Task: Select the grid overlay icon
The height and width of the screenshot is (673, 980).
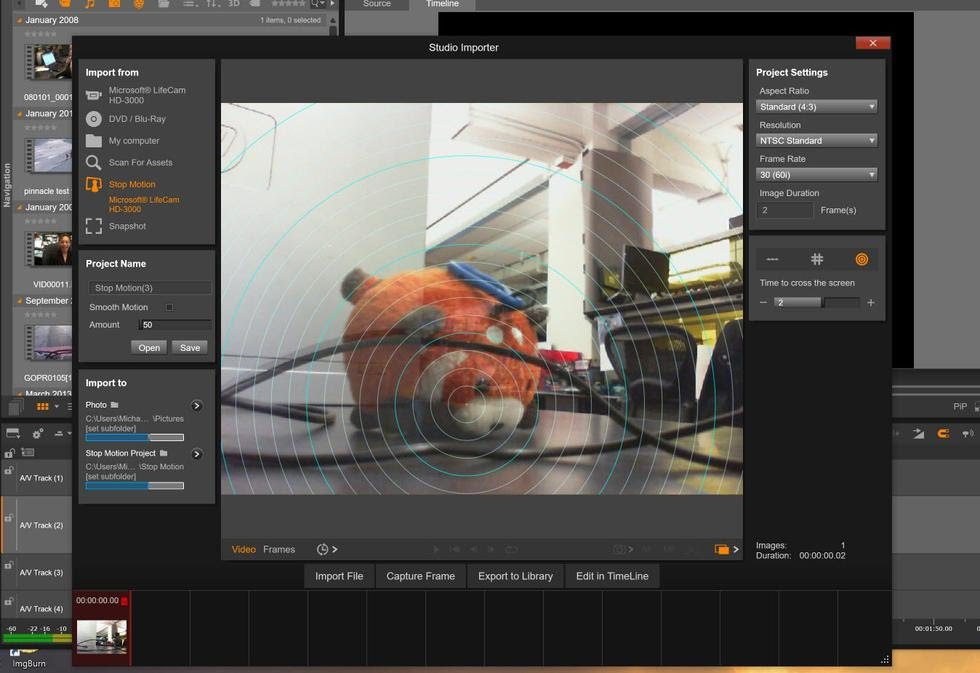Action: [817, 259]
